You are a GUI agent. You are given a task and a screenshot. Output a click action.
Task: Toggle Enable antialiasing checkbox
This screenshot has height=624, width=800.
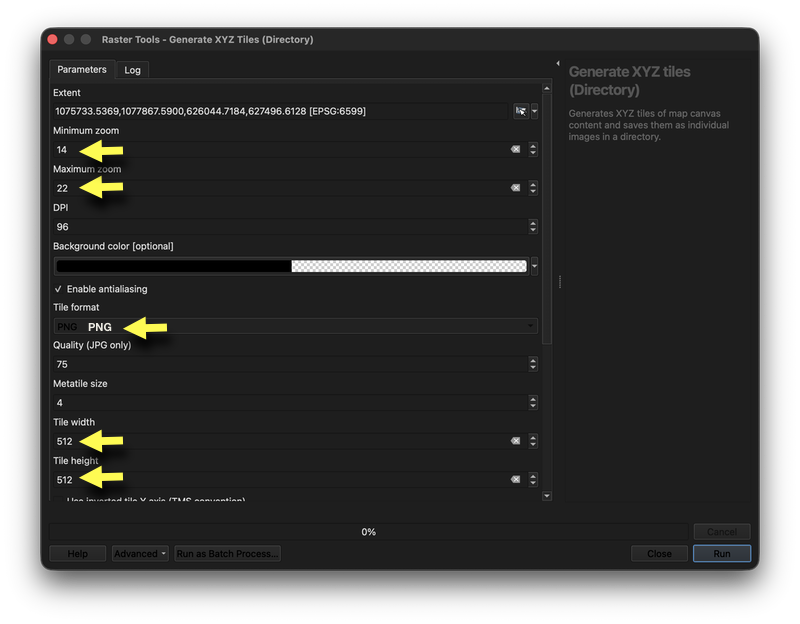58,289
